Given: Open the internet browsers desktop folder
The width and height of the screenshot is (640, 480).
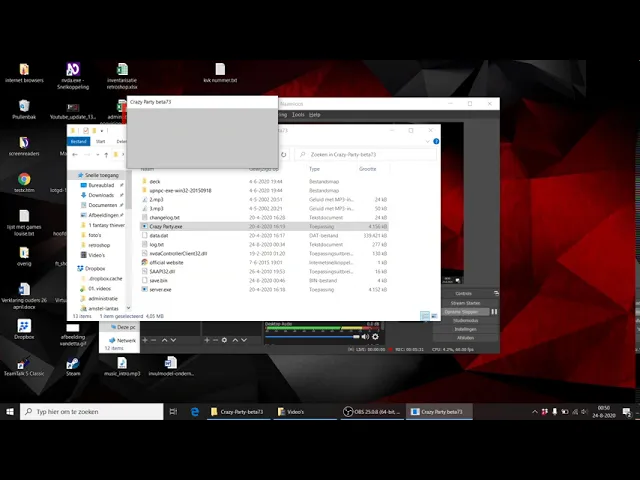Looking at the screenshot, I should tap(24, 73).
